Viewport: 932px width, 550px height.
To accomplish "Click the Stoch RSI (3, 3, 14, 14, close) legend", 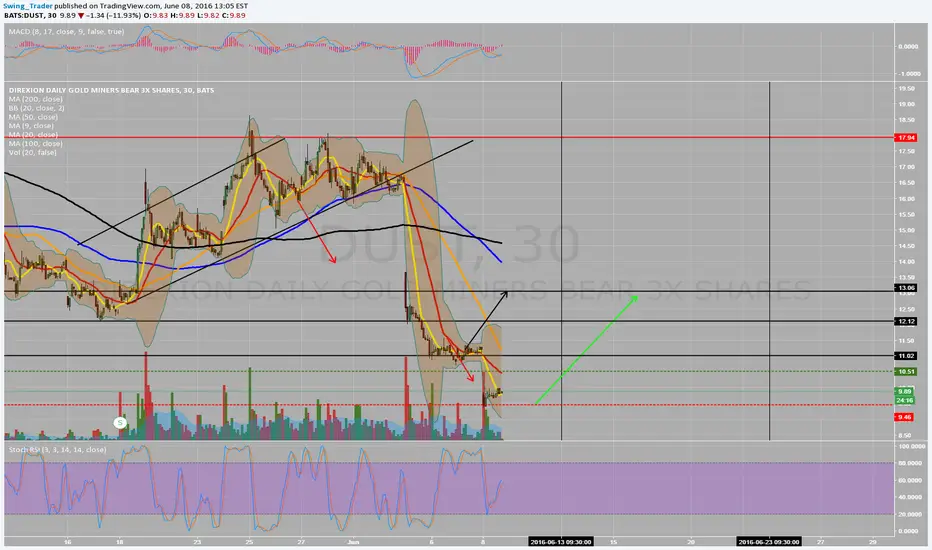I will click(x=58, y=450).
